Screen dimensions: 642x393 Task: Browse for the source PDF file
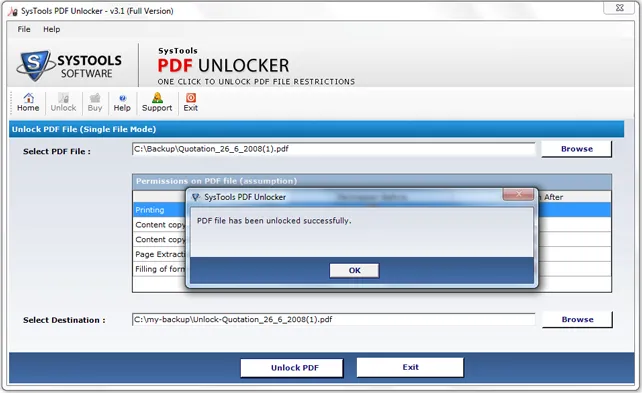(576, 149)
